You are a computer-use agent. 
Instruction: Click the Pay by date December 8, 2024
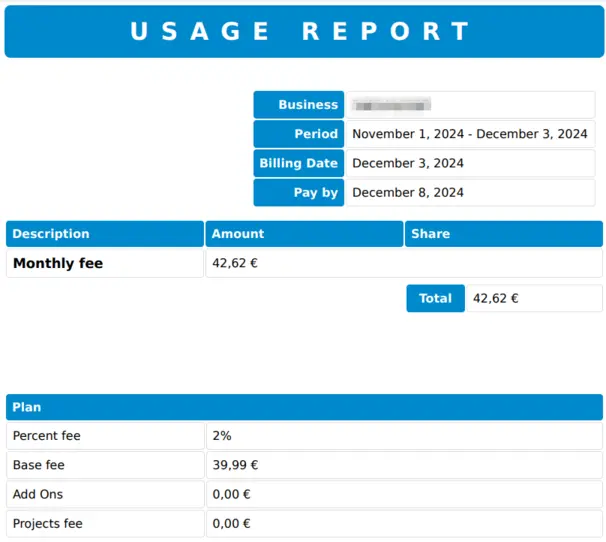pyautogui.click(x=408, y=192)
